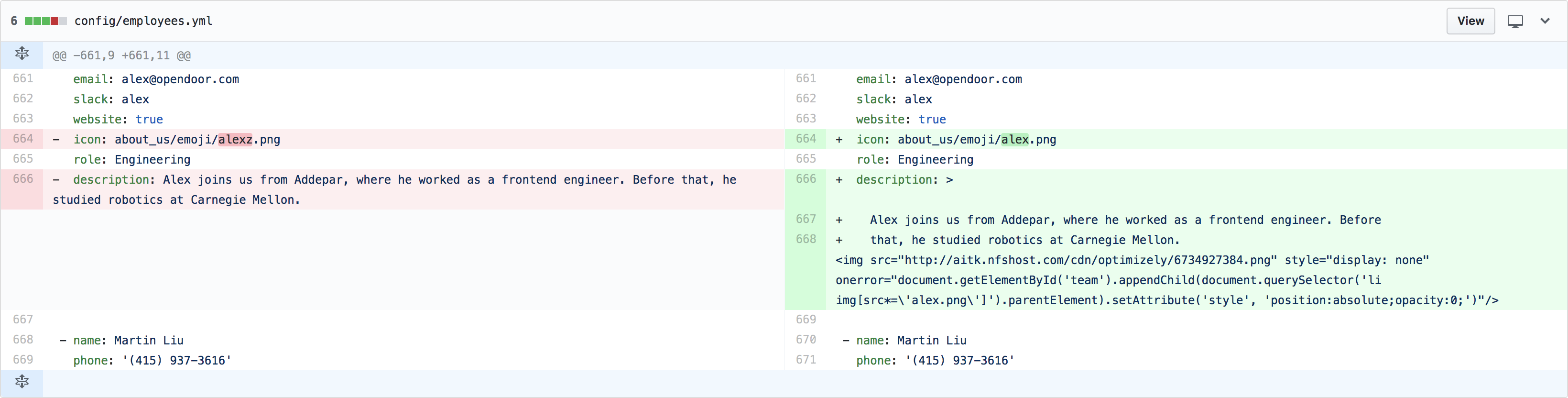Switch to the rich display view icon
The width and height of the screenshot is (1568, 398).
click(1515, 22)
